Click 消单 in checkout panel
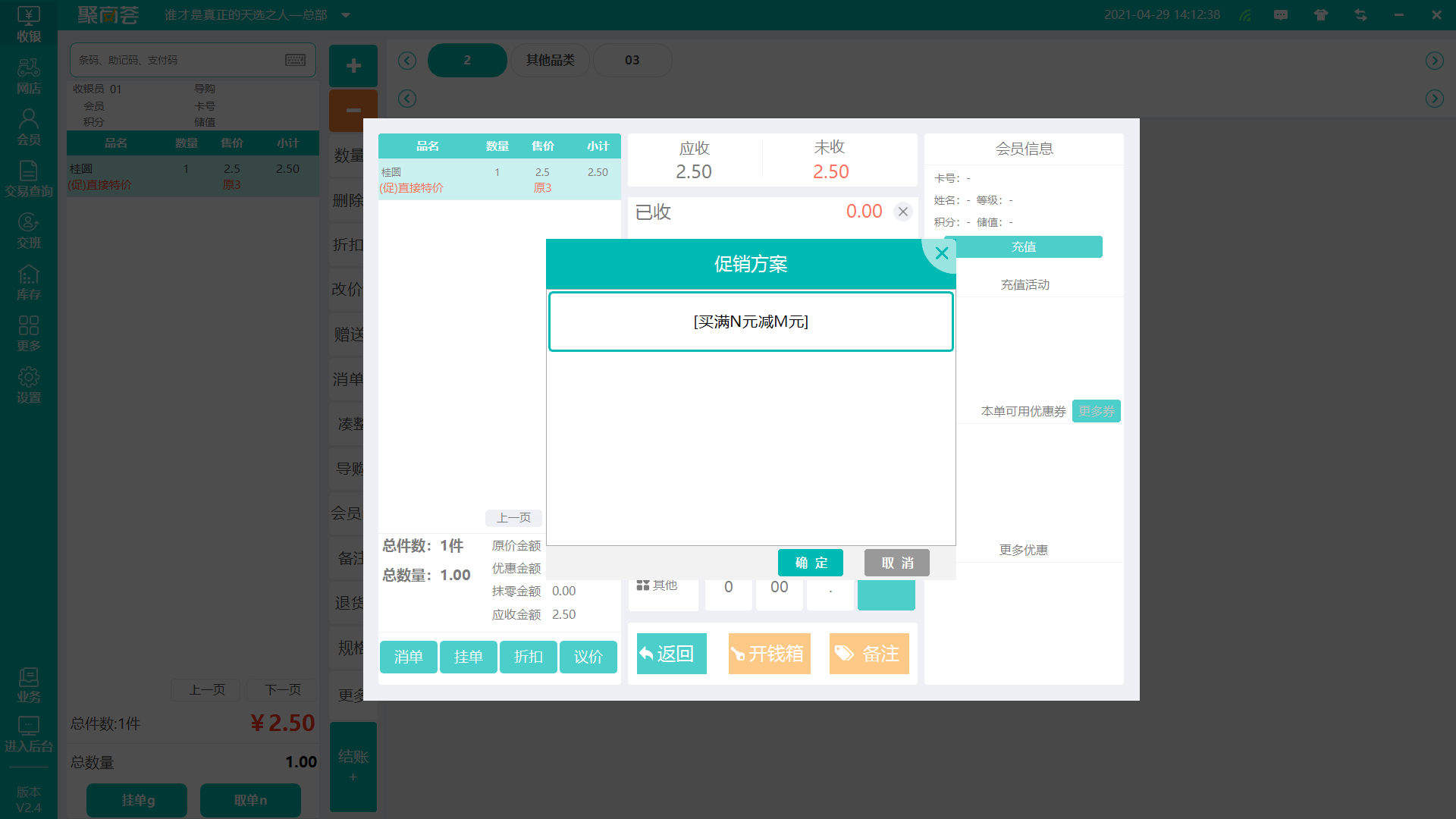The width and height of the screenshot is (1456, 819). pos(409,657)
